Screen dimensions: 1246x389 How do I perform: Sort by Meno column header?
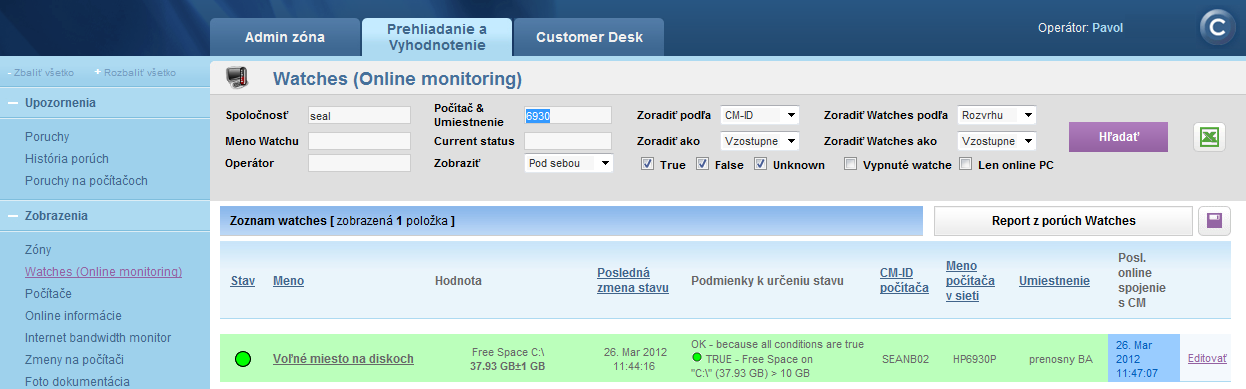tap(289, 281)
